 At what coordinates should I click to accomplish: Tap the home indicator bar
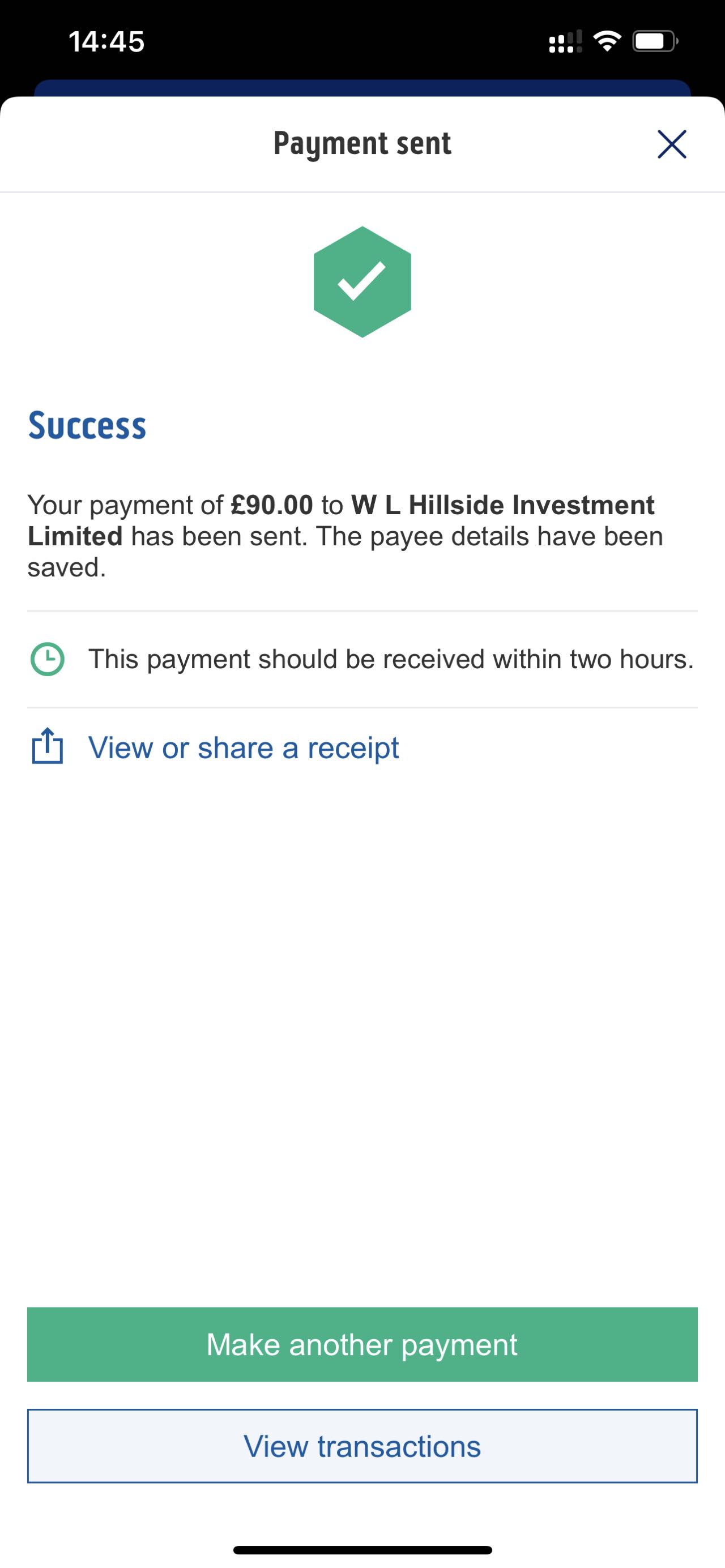click(x=362, y=1549)
